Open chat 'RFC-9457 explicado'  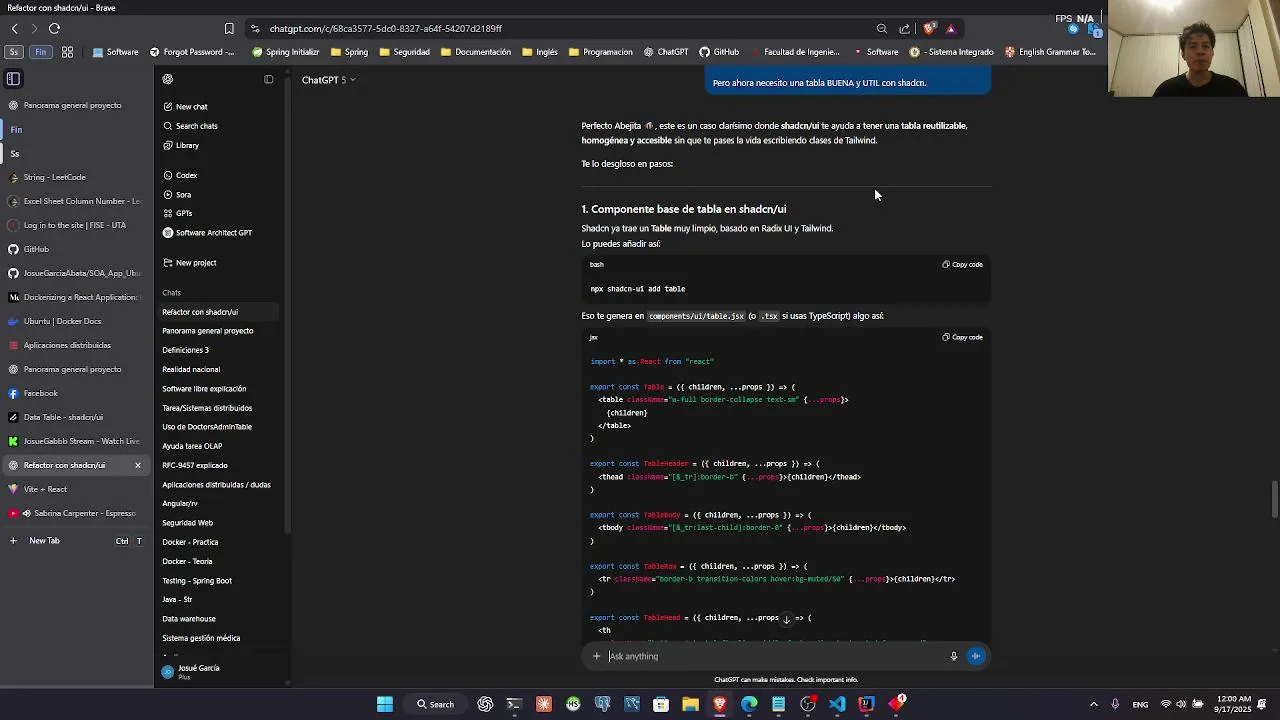195,465
